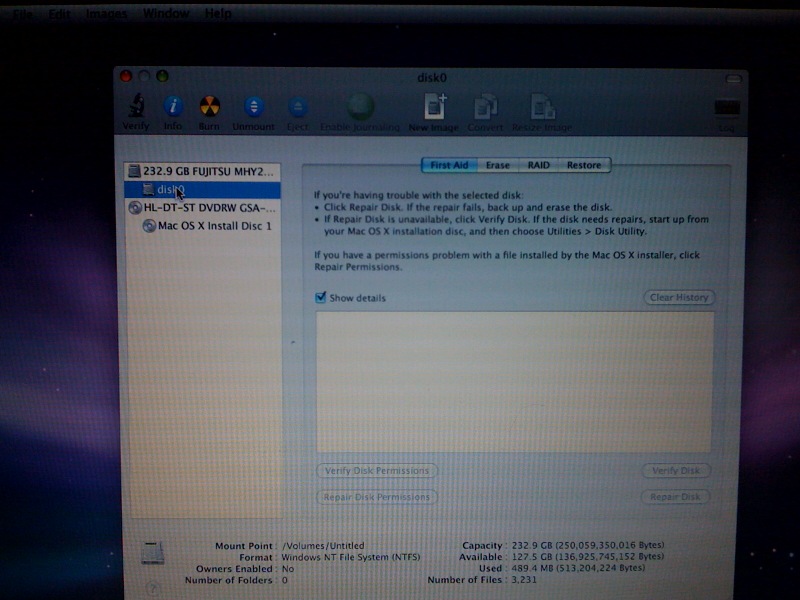Switch to the First Aid tab
Screen dimensions: 800x600
[449, 165]
